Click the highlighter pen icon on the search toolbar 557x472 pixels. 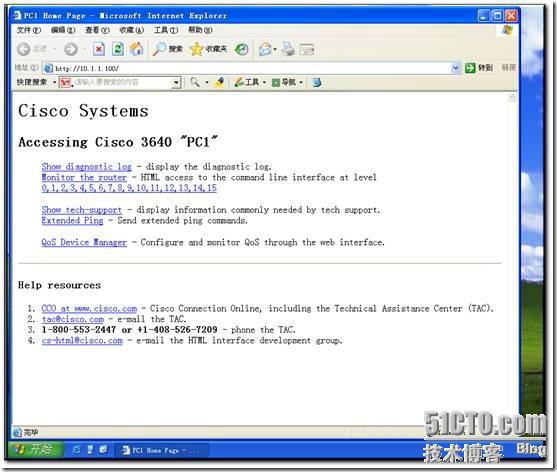(219, 82)
